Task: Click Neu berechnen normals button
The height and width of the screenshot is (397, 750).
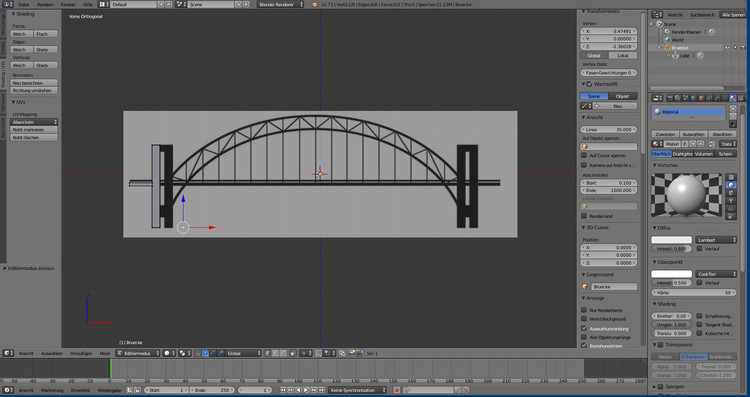Action: (x=34, y=83)
